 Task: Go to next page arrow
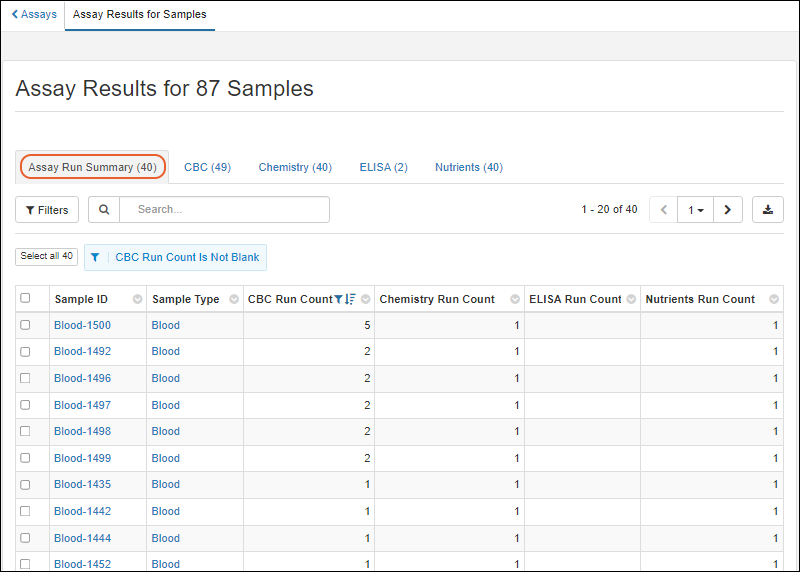coord(727,210)
